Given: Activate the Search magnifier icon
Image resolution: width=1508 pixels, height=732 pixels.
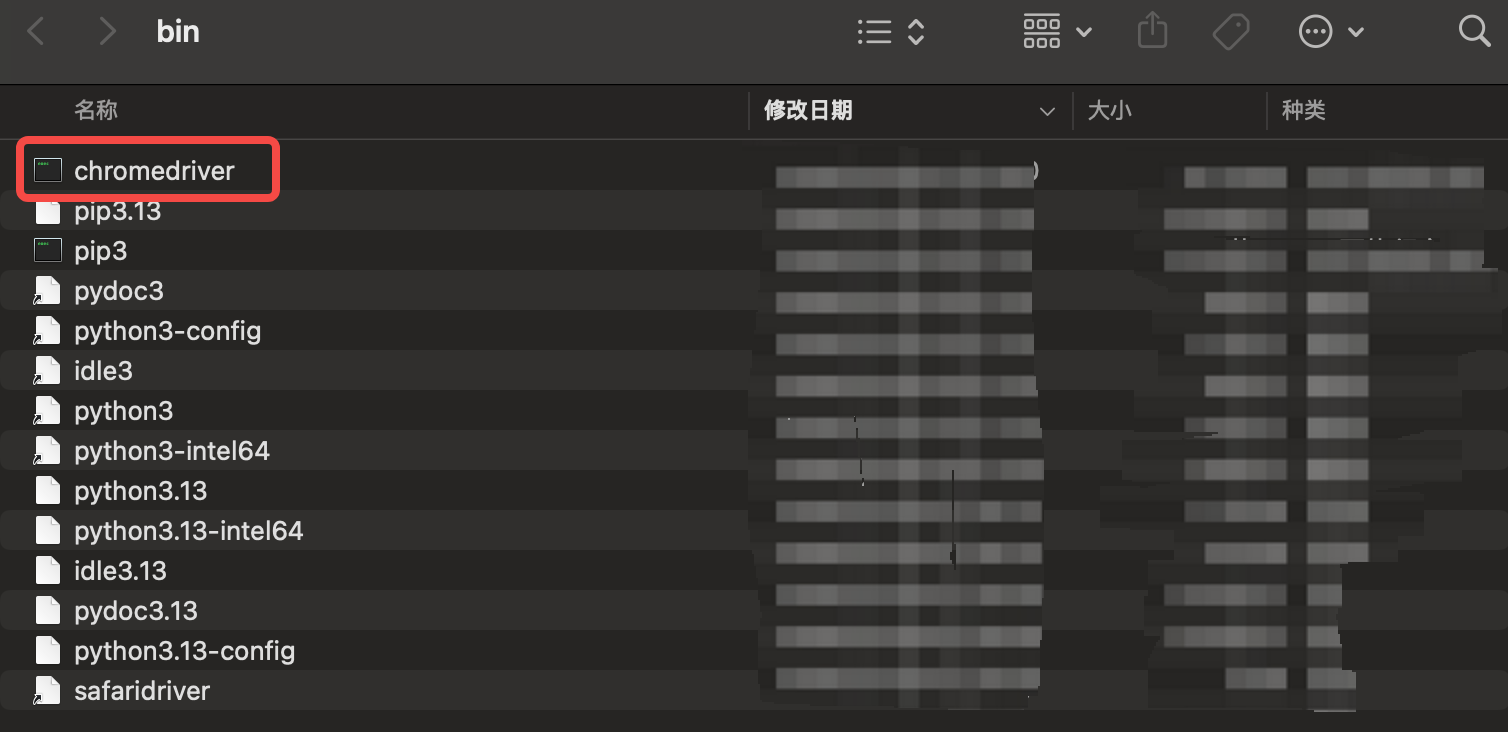Looking at the screenshot, I should [1475, 31].
